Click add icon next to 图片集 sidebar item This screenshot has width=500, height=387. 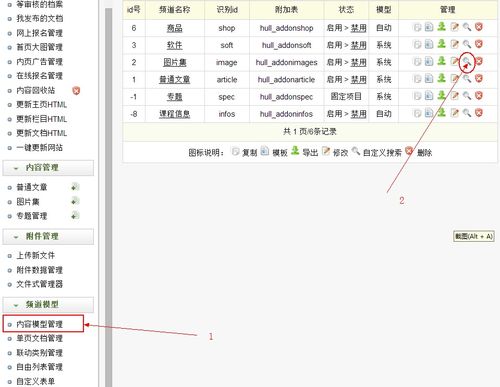[75, 201]
